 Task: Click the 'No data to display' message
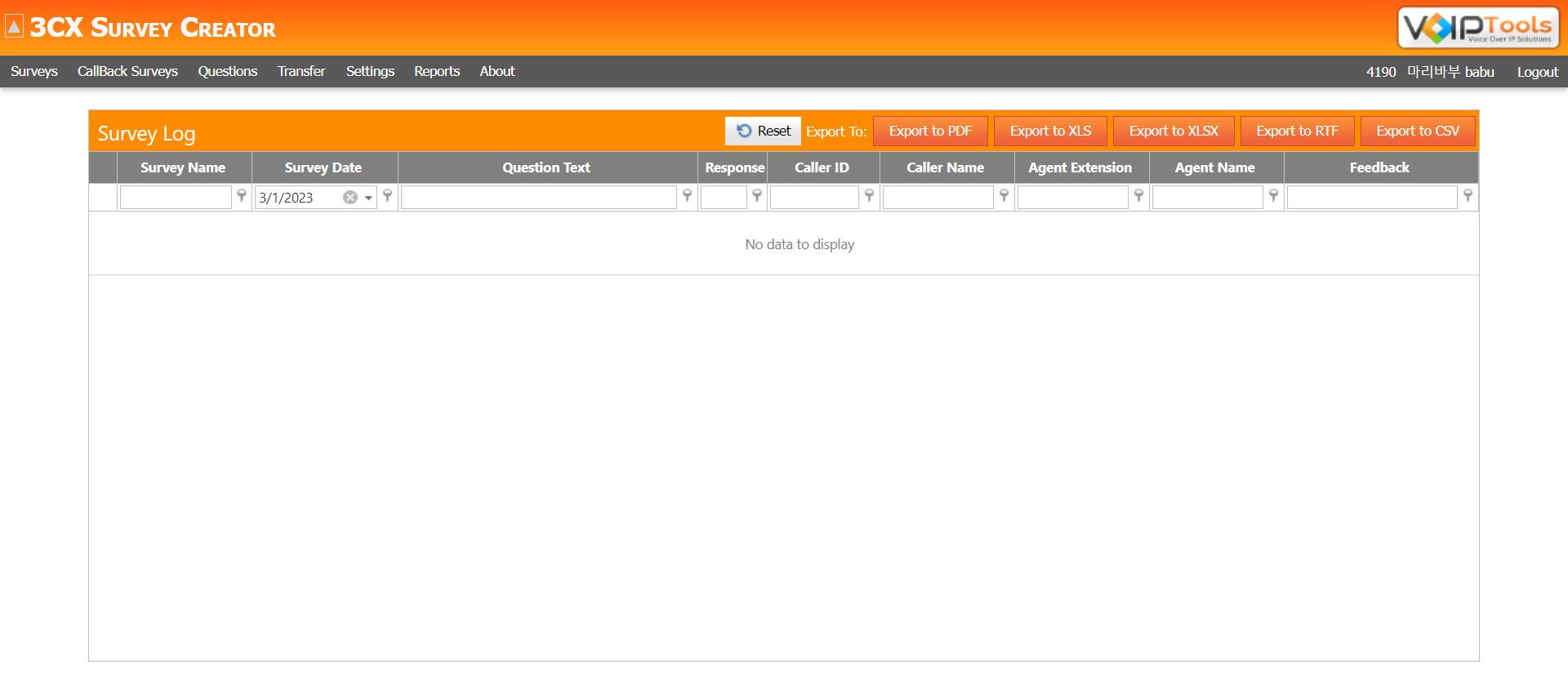pyautogui.click(x=800, y=244)
